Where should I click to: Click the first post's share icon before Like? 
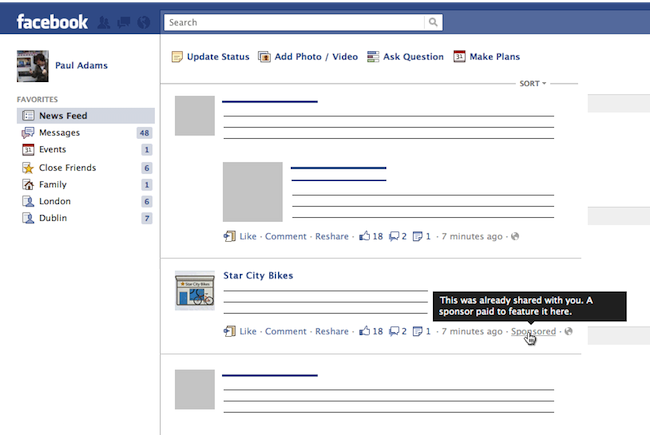point(230,236)
